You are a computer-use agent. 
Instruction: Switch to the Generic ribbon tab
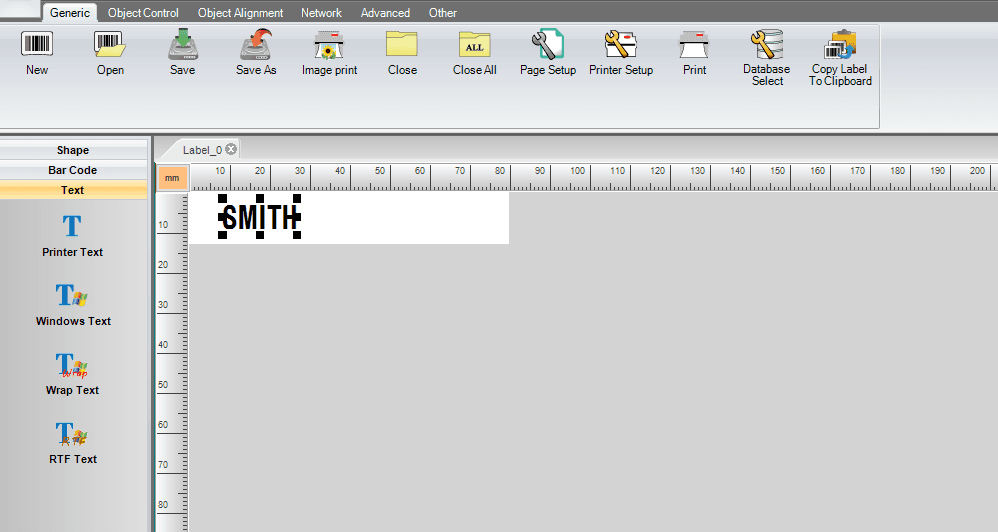tap(69, 13)
